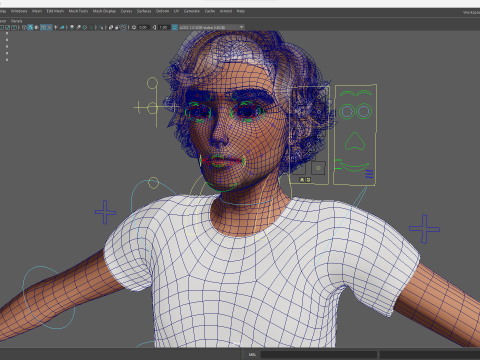Select the small yellow circle above left shoulder
Image resolution: width=480 pixels, height=360 pixels.
153,183
